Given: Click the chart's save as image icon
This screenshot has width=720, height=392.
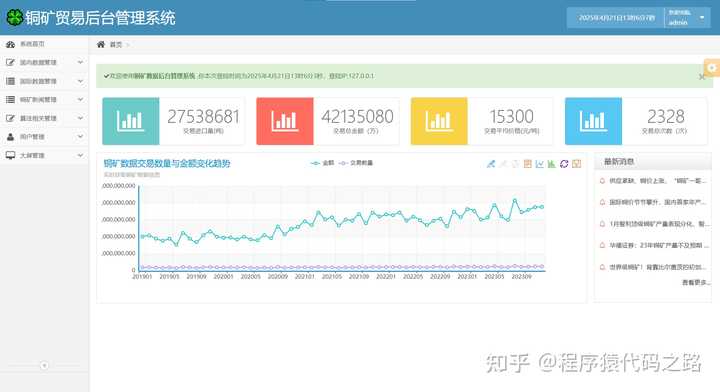Looking at the screenshot, I should pyautogui.click(x=577, y=164).
